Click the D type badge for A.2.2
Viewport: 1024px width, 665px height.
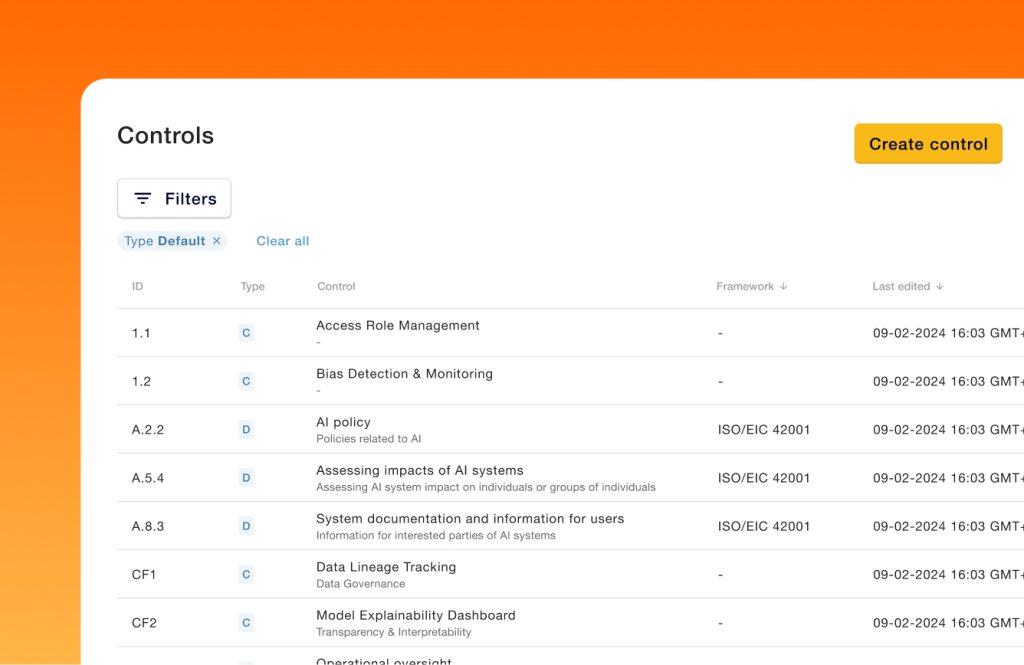tap(246, 430)
